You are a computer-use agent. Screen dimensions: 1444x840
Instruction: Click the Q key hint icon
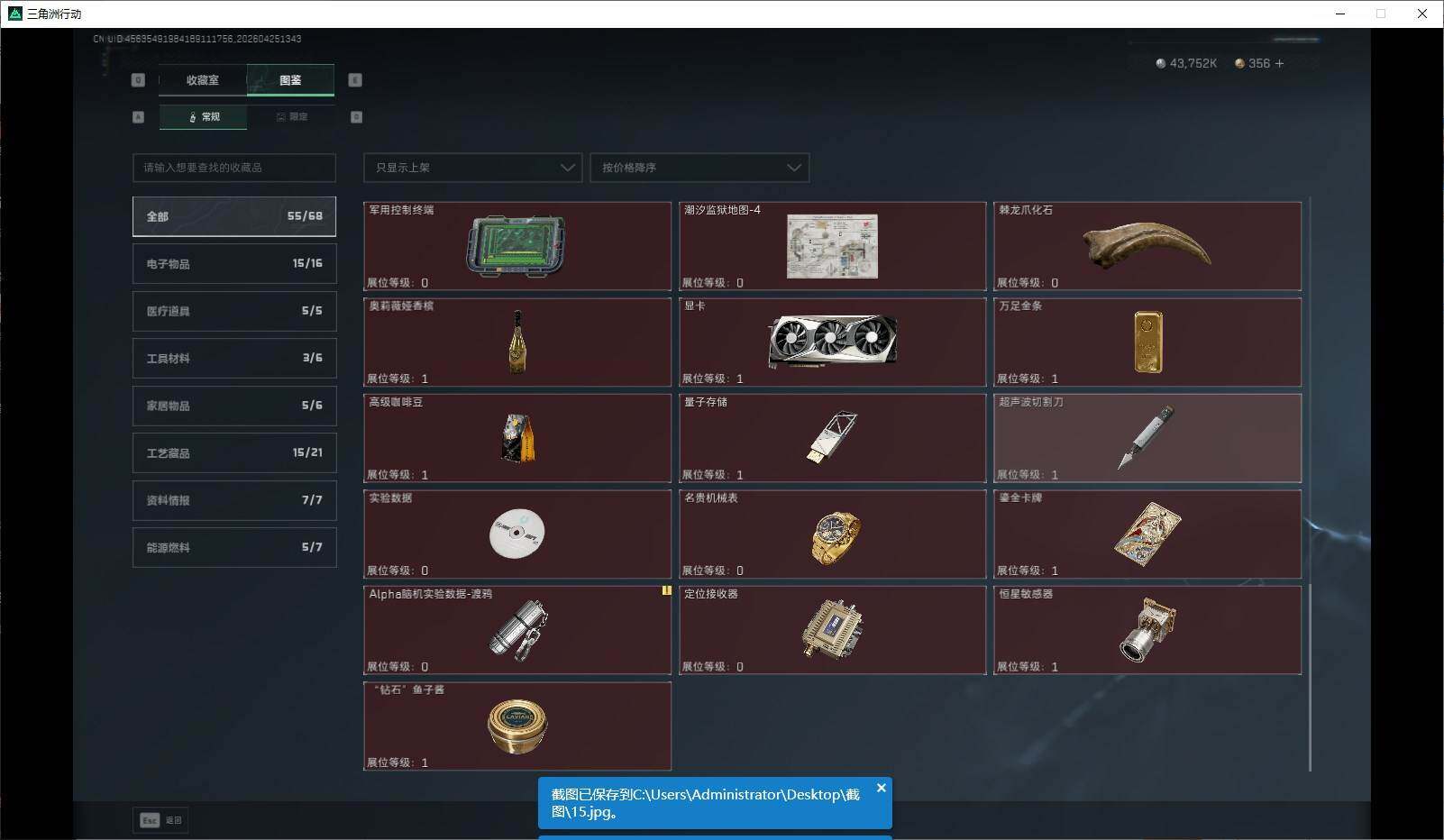(x=138, y=80)
